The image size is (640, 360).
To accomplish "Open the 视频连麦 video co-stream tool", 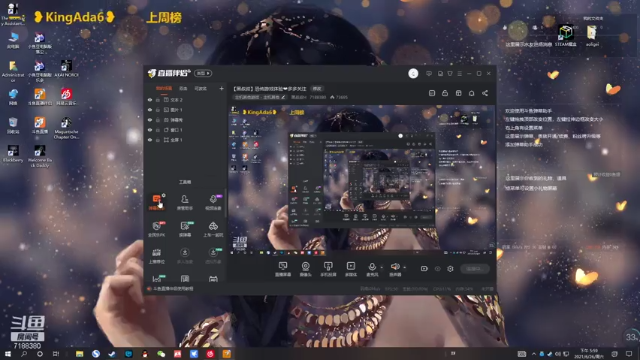I will [x=213, y=202].
